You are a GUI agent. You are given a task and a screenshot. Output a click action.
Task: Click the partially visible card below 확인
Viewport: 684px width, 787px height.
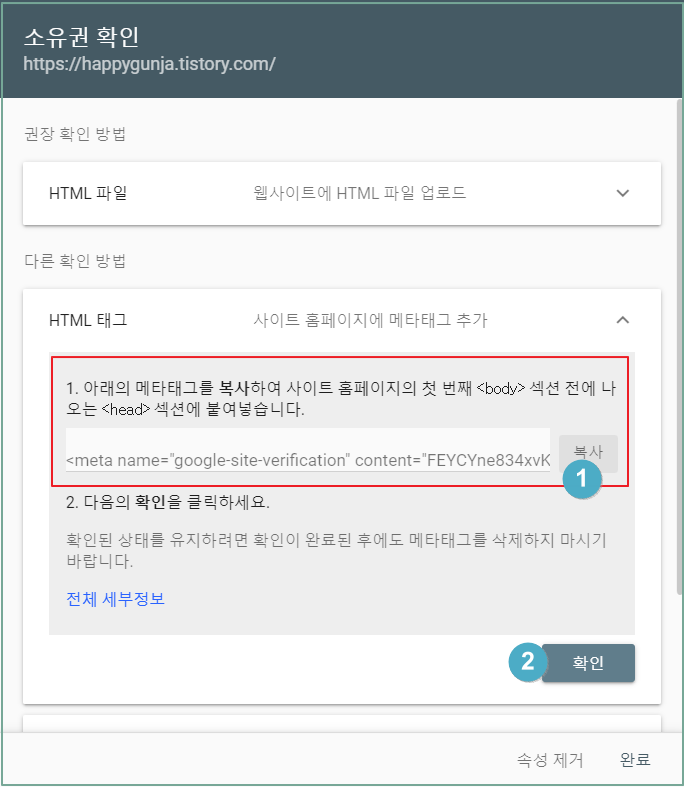click(x=342, y=724)
